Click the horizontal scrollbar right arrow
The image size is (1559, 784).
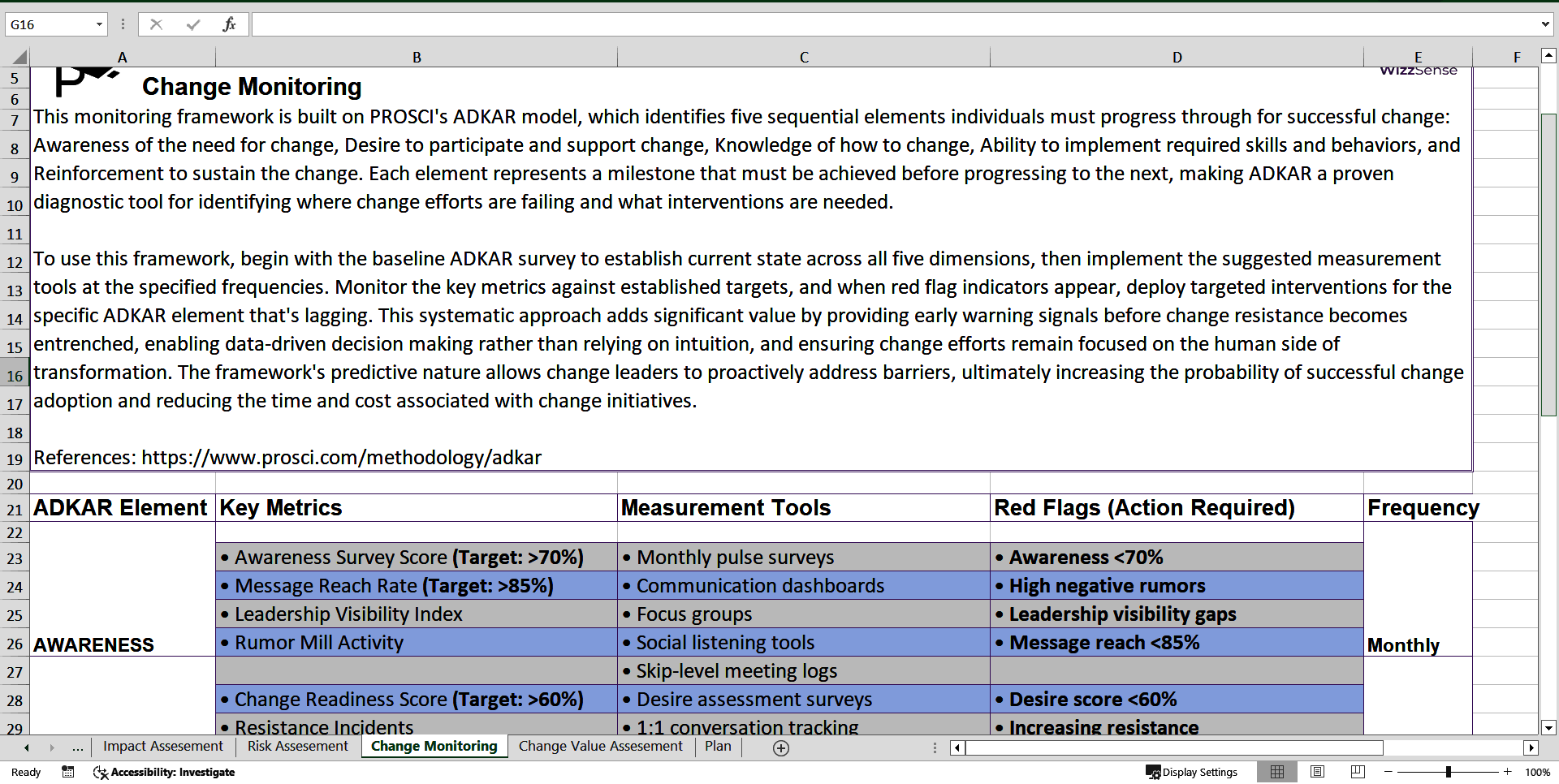[x=1531, y=747]
